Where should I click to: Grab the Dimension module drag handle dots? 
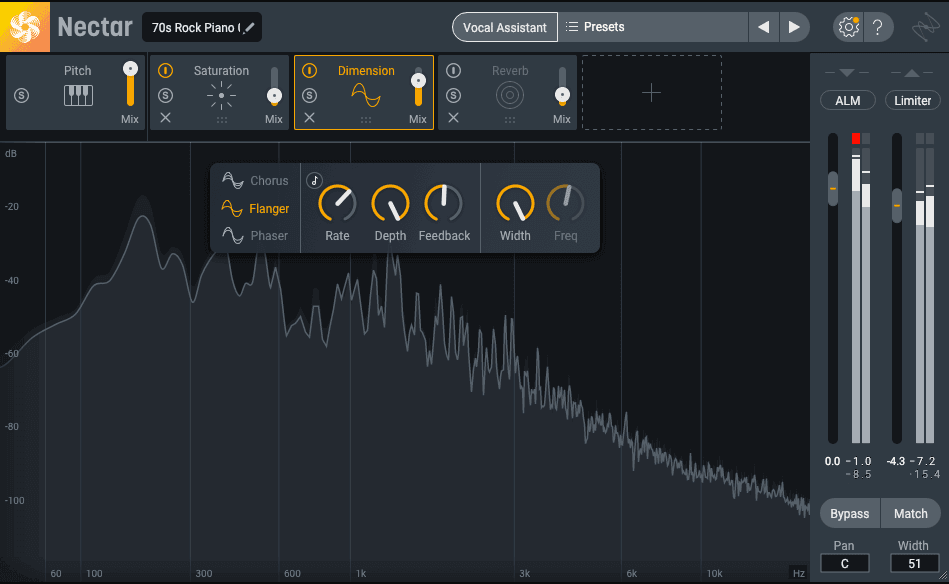coord(366,120)
